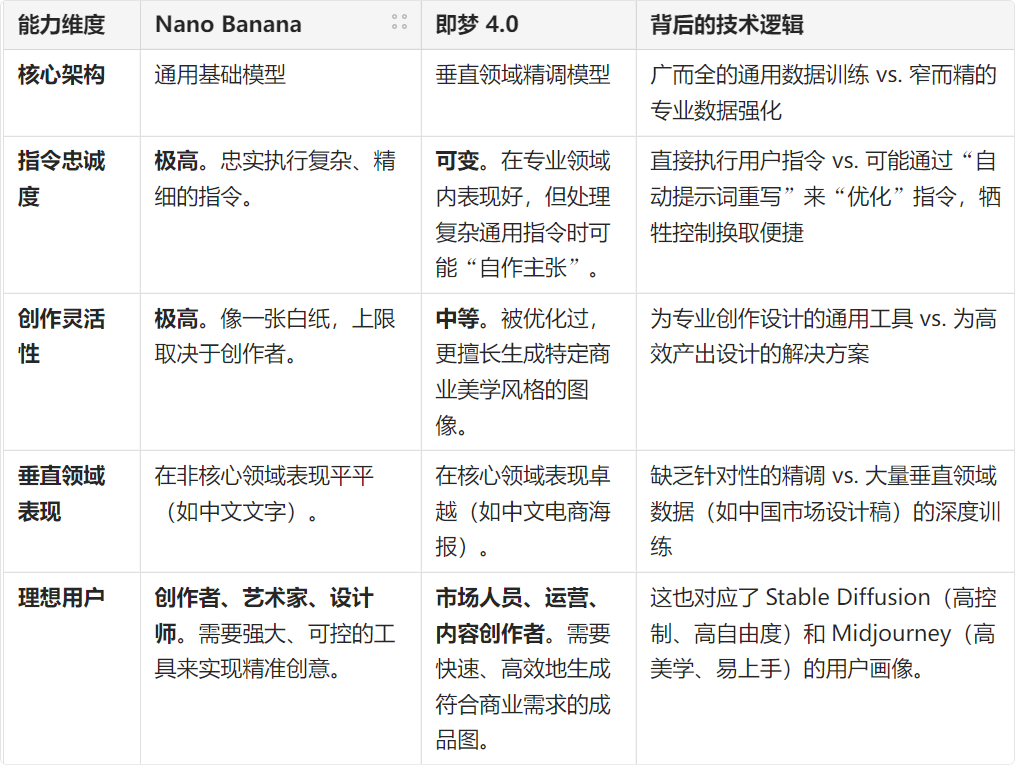Click the drag handle dots in Nano Banana header

(399, 23)
